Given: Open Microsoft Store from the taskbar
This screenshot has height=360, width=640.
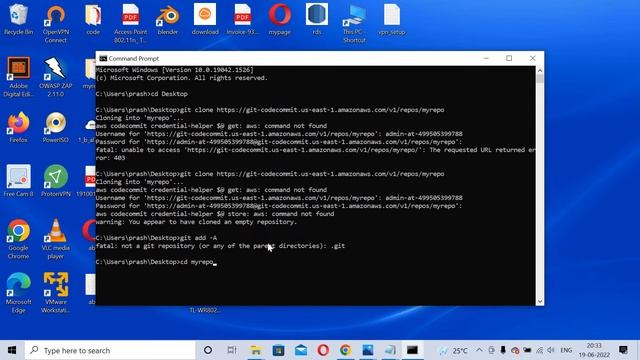Looking at the screenshot, I should (x=278, y=350).
